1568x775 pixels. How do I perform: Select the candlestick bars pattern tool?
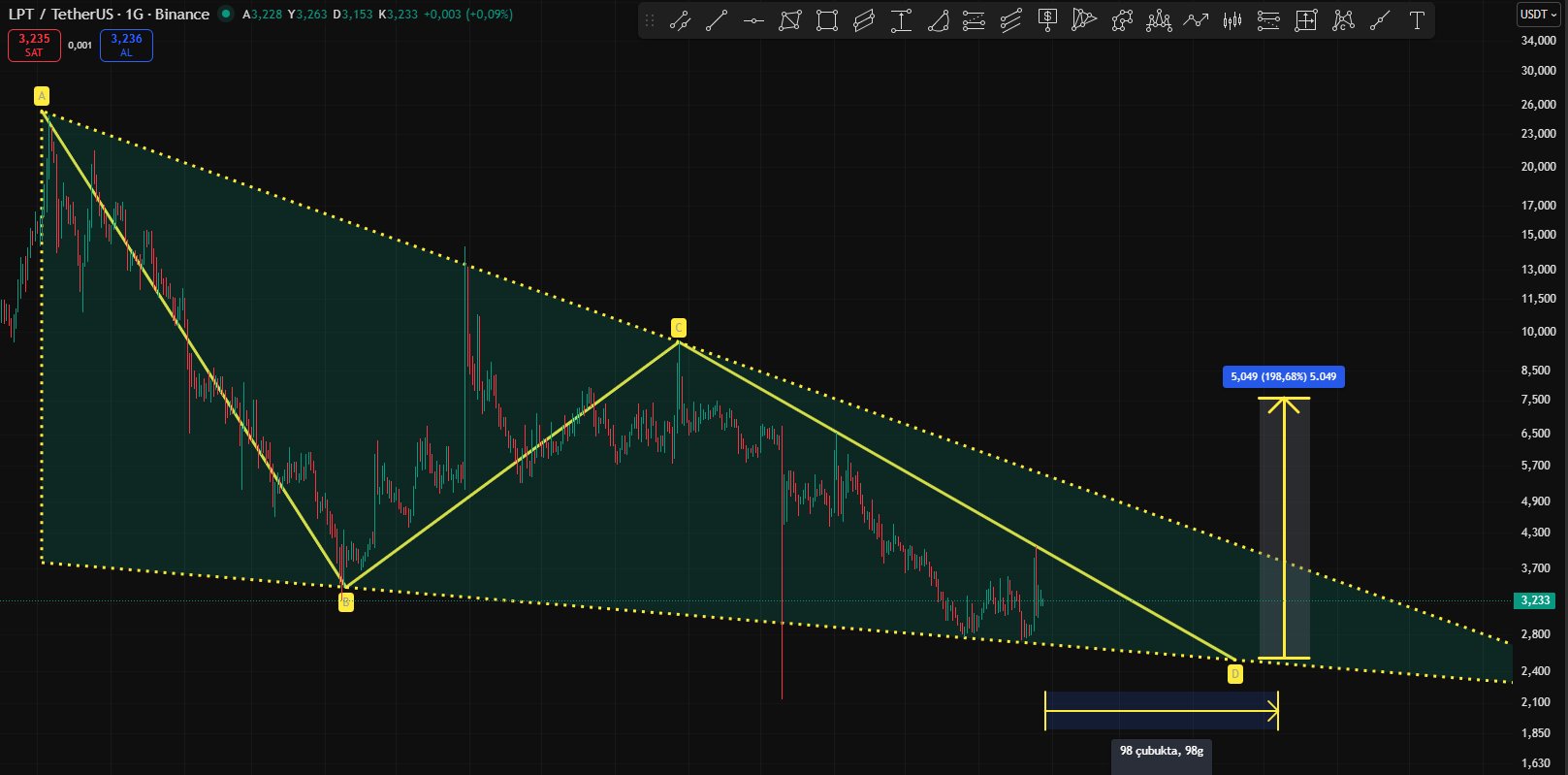coord(1232,20)
